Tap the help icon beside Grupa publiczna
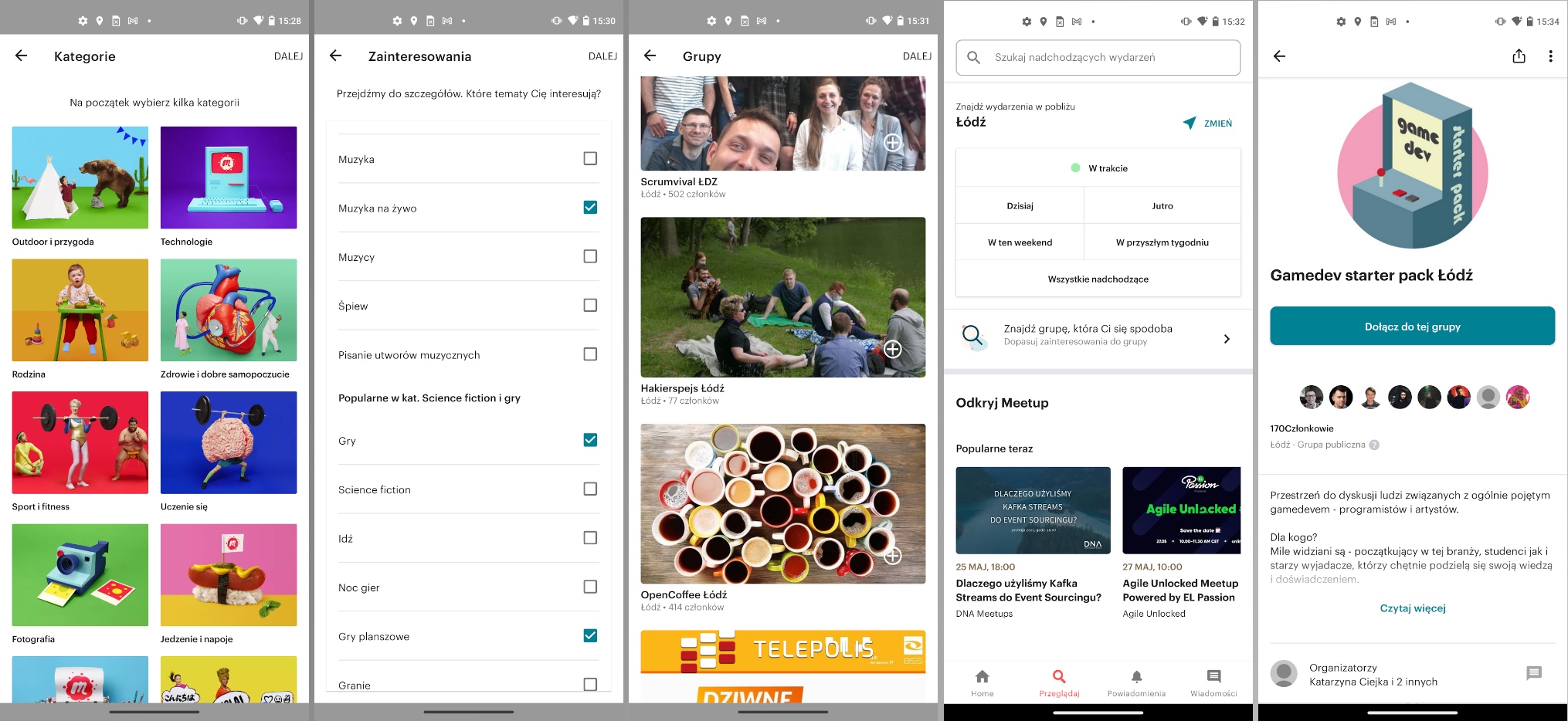The height and width of the screenshot is (721, 1568). (x=1374, y=445)
